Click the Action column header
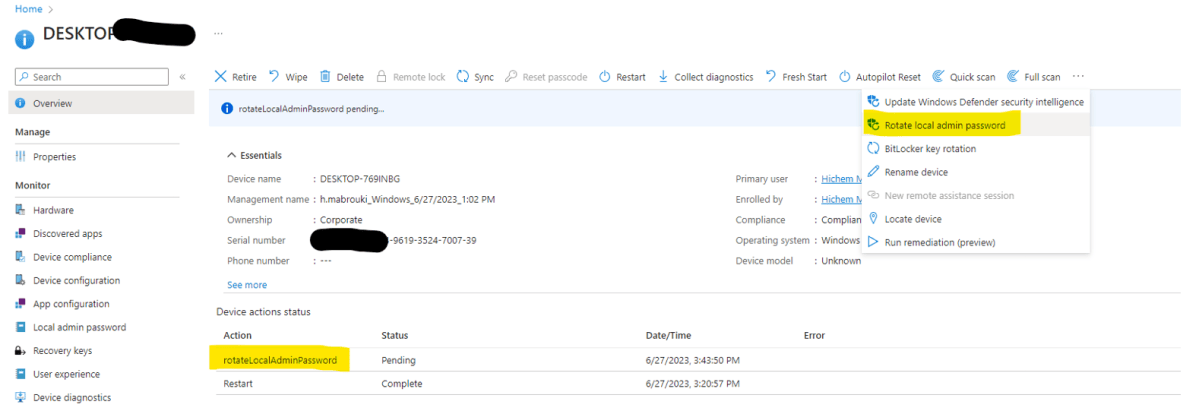1199x411 pixels. point(237,335)
